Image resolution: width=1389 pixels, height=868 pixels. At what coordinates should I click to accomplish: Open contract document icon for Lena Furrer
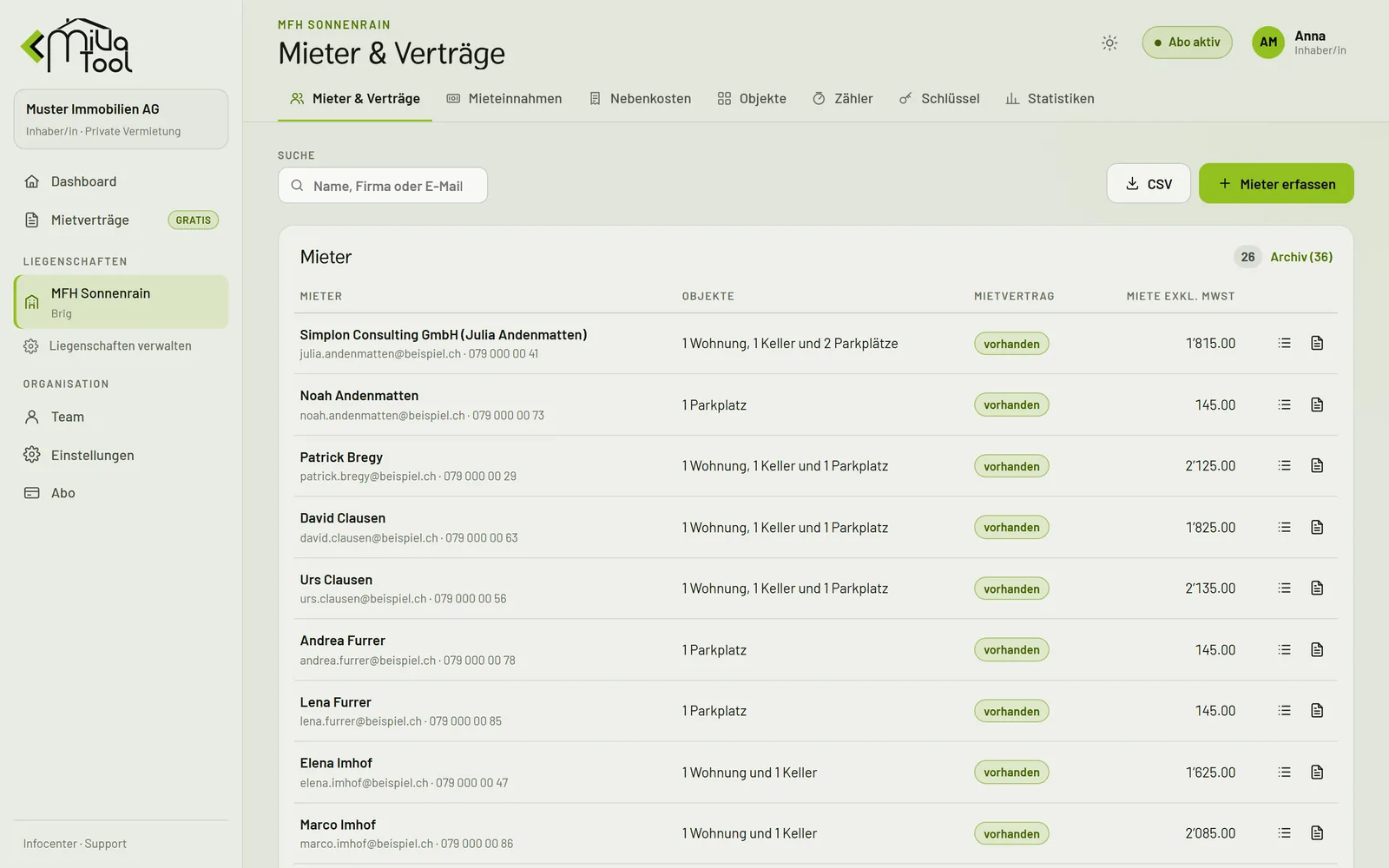tap(1317, 710)
